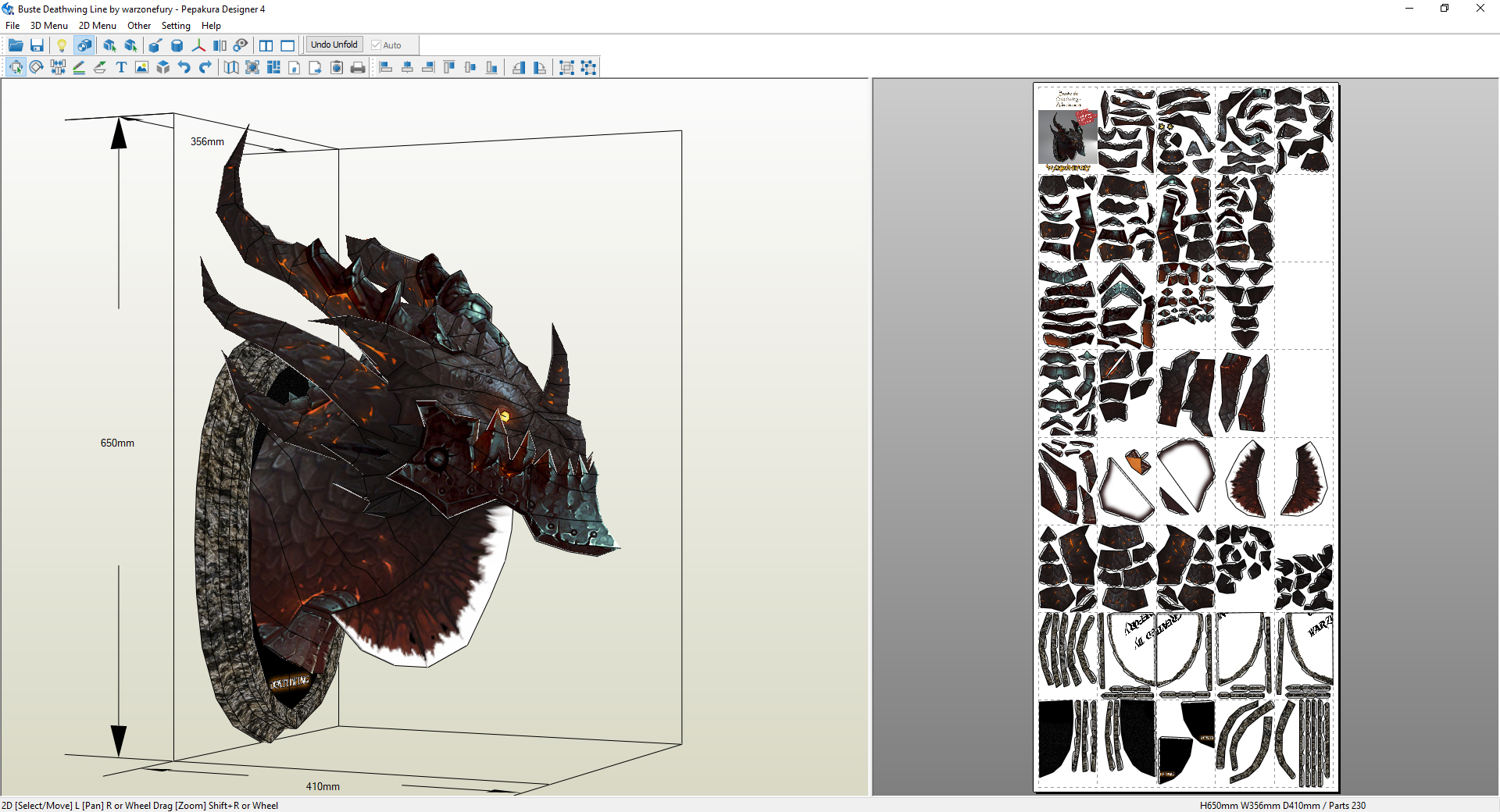Screen dimensions: 1500x812
Task: Save the project with the floppy disk icon
Action: point(37,45)
